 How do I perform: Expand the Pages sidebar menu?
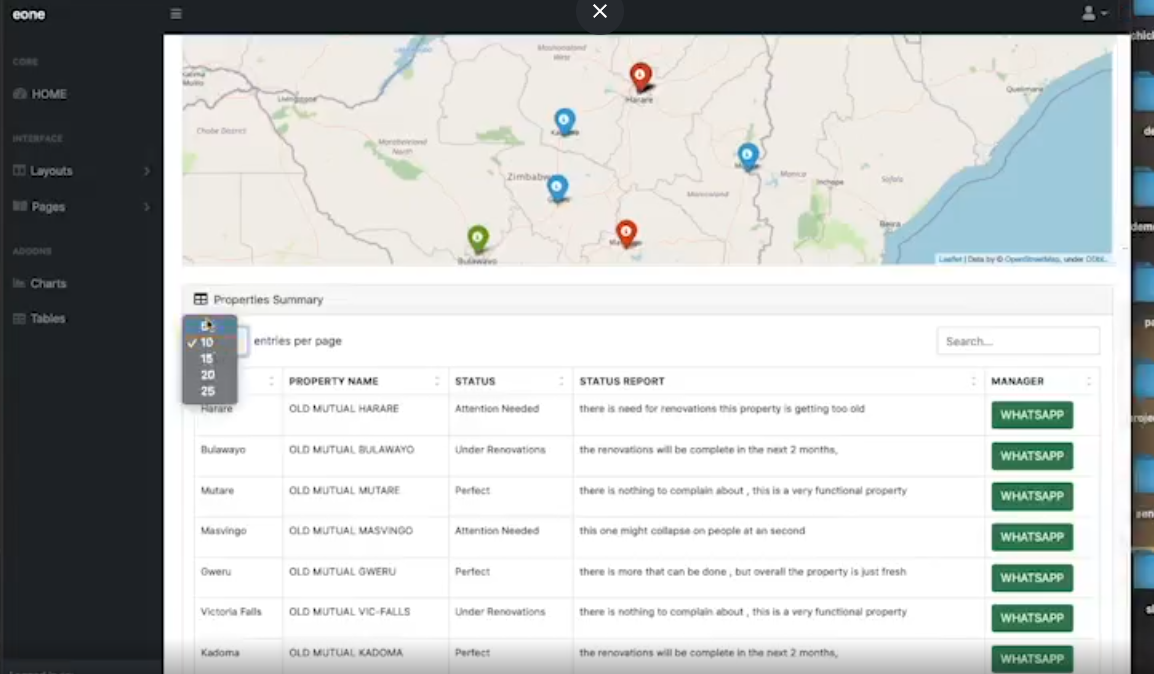[x=82, y=207]
